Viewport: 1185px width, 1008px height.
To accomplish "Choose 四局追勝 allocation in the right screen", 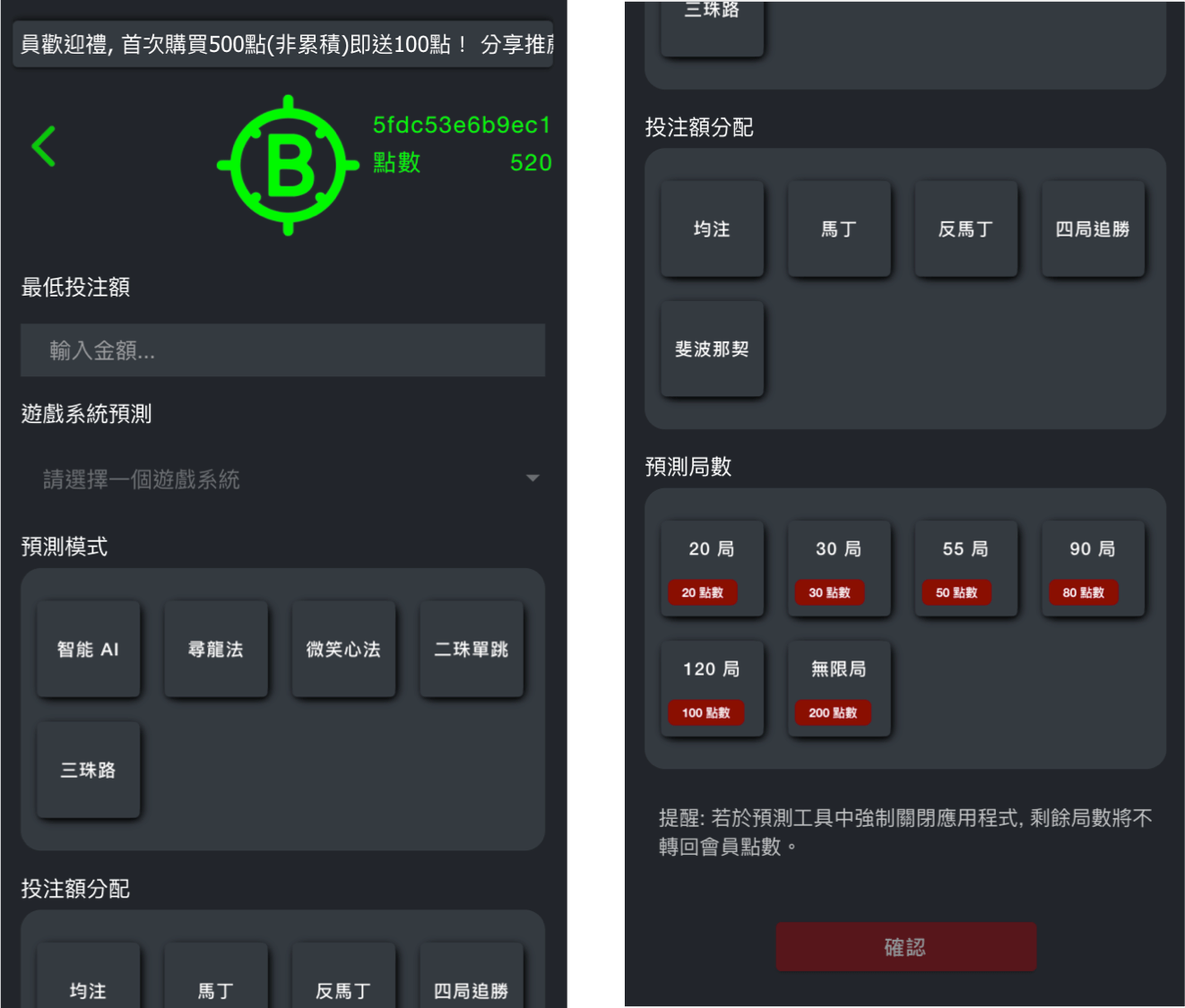I will click(1094, 229).
